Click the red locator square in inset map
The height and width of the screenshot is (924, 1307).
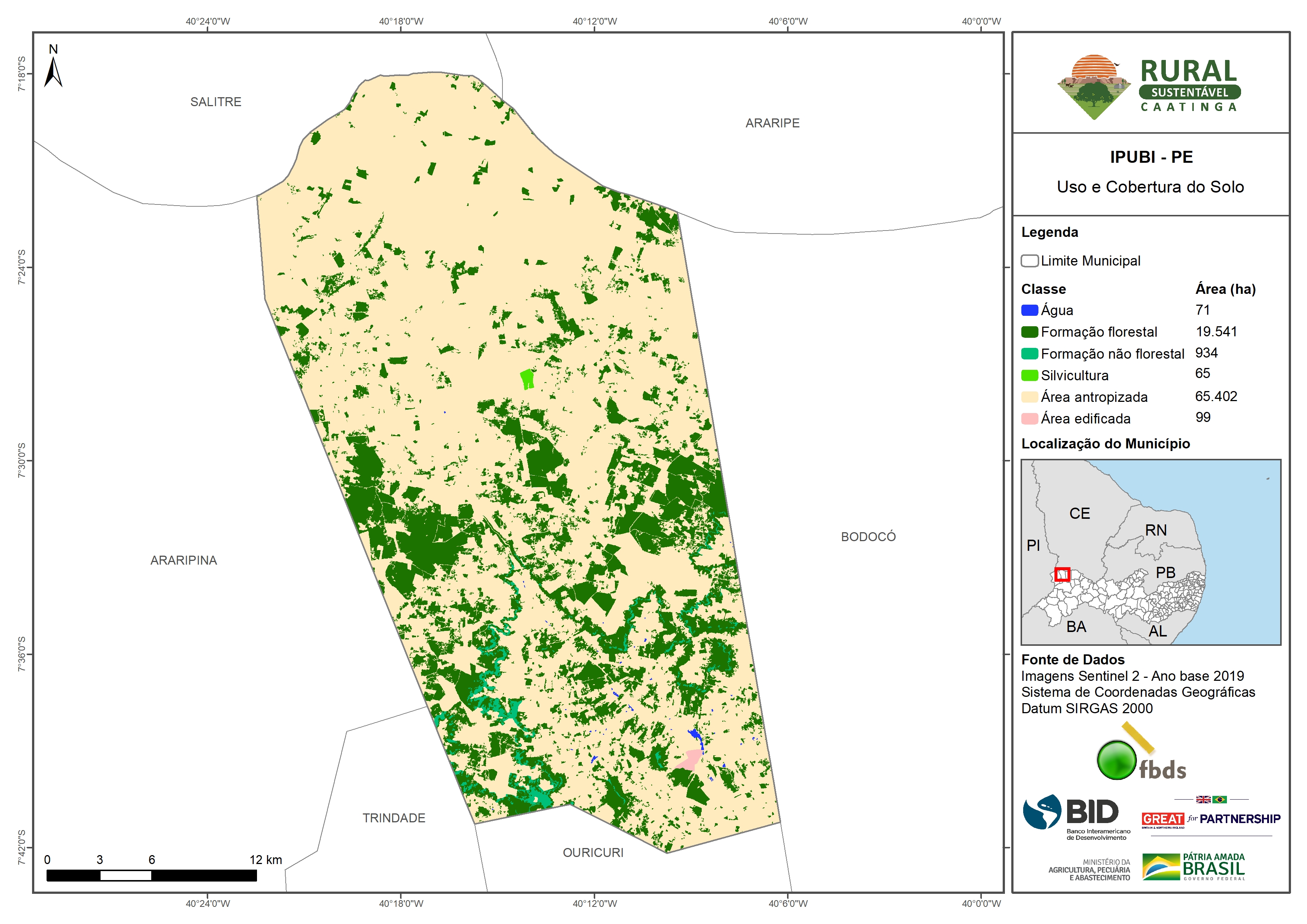(x=1062, y=574)
